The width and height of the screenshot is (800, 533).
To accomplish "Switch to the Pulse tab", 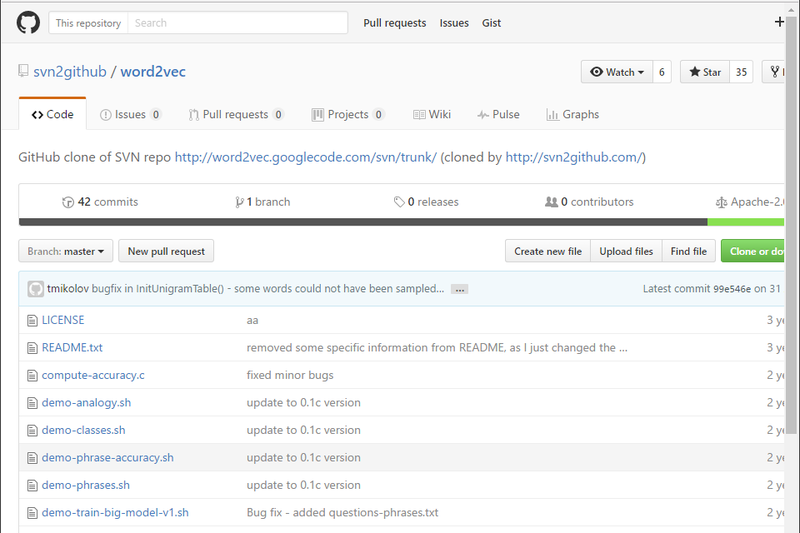I will (x=498, y=114).
